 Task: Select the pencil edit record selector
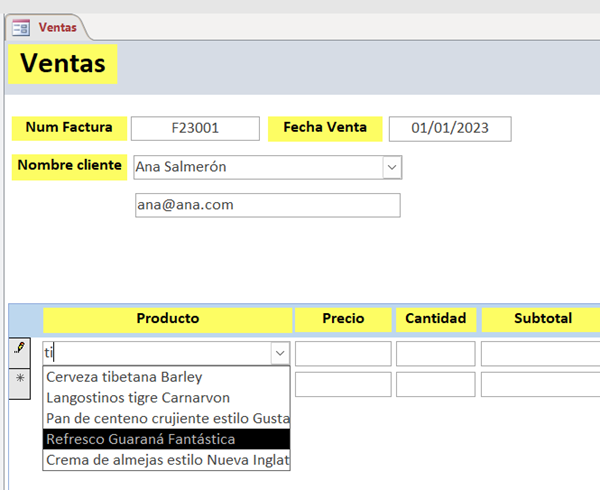20,352
